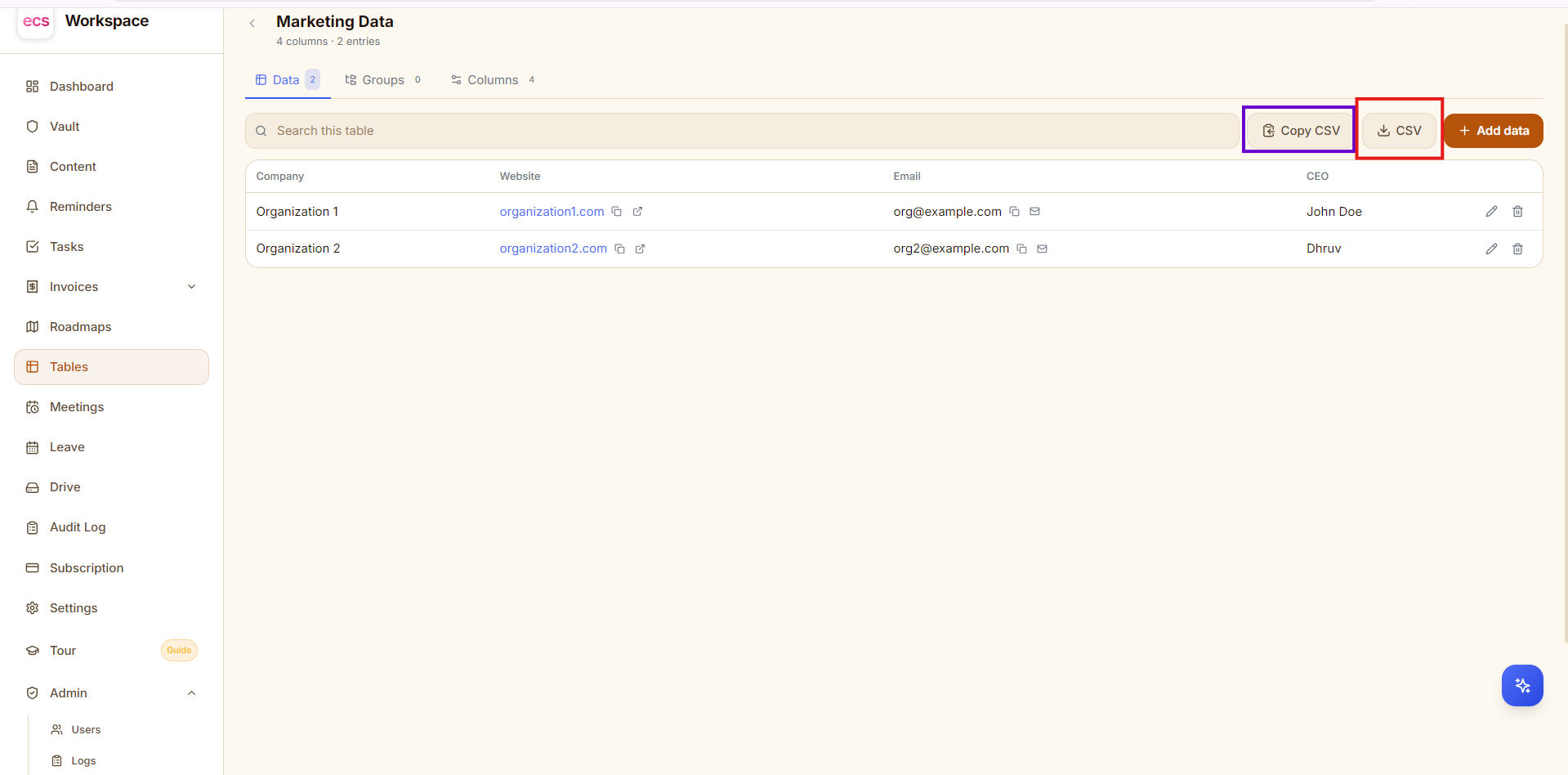Open the AI assistant sparkle button

point(1522,685)
